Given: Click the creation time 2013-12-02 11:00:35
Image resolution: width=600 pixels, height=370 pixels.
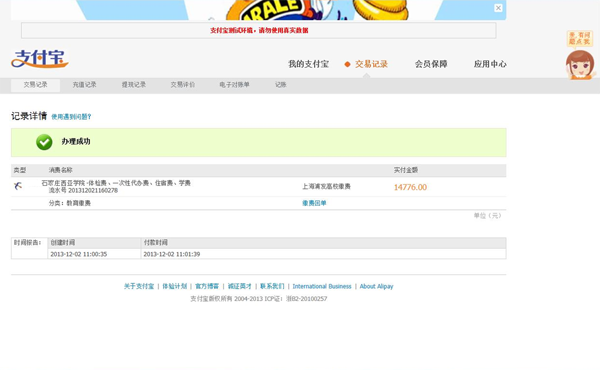Looking at the screenshot, I should [78, 254].
